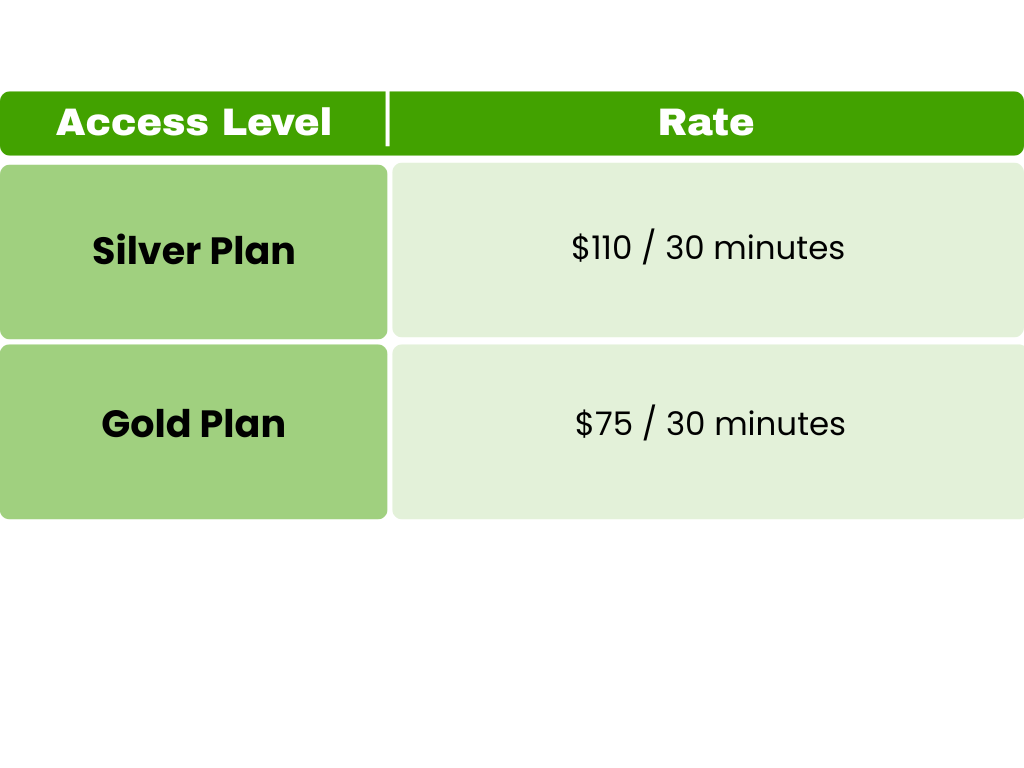Screen dimensions: 1024x768
Task: Click the "Silver Plan" label text
Action: pyautogui.click(x=193, y=251)
